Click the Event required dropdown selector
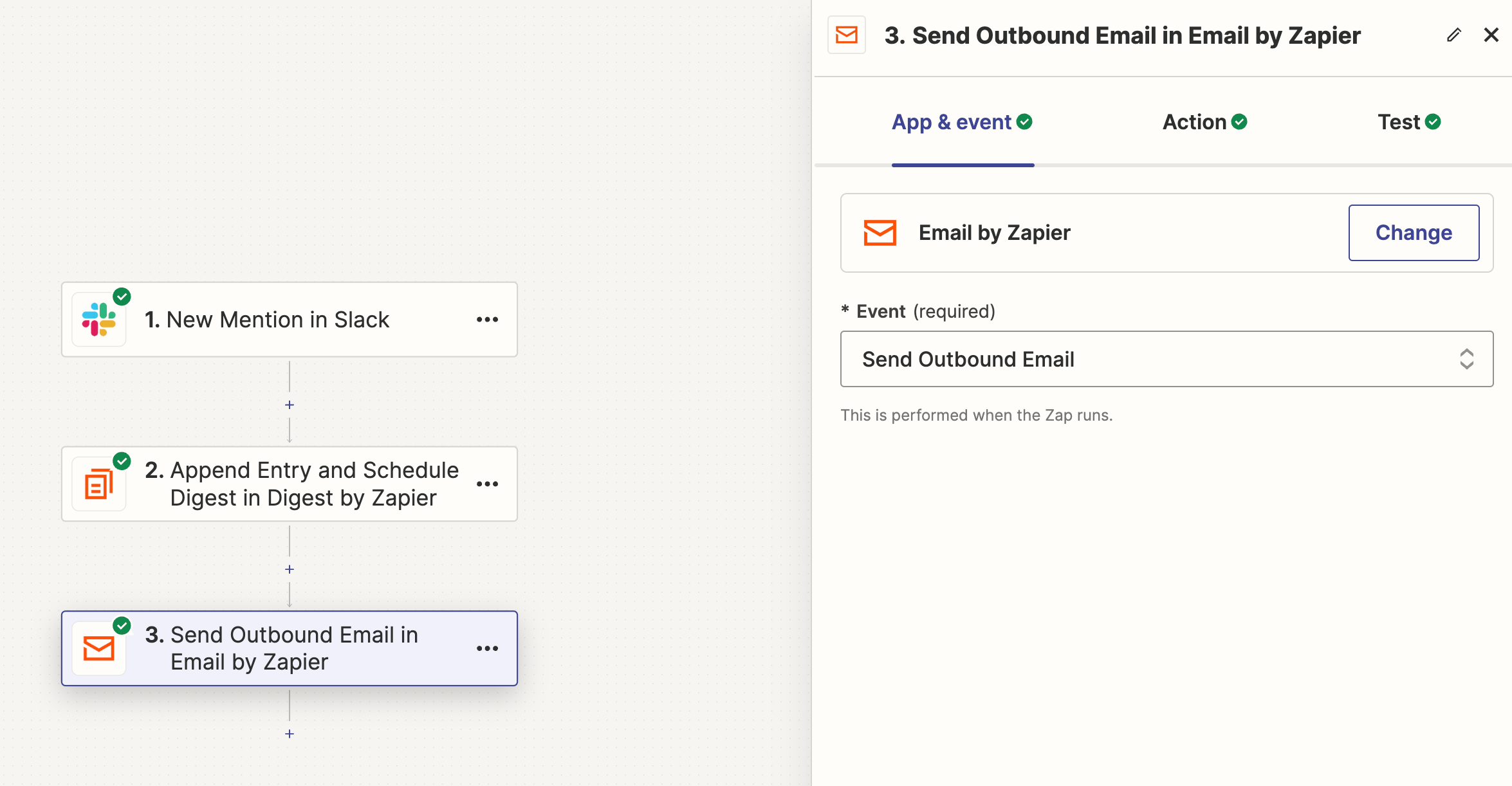This screenshot has height=786, width=1512. [1162, 358]
